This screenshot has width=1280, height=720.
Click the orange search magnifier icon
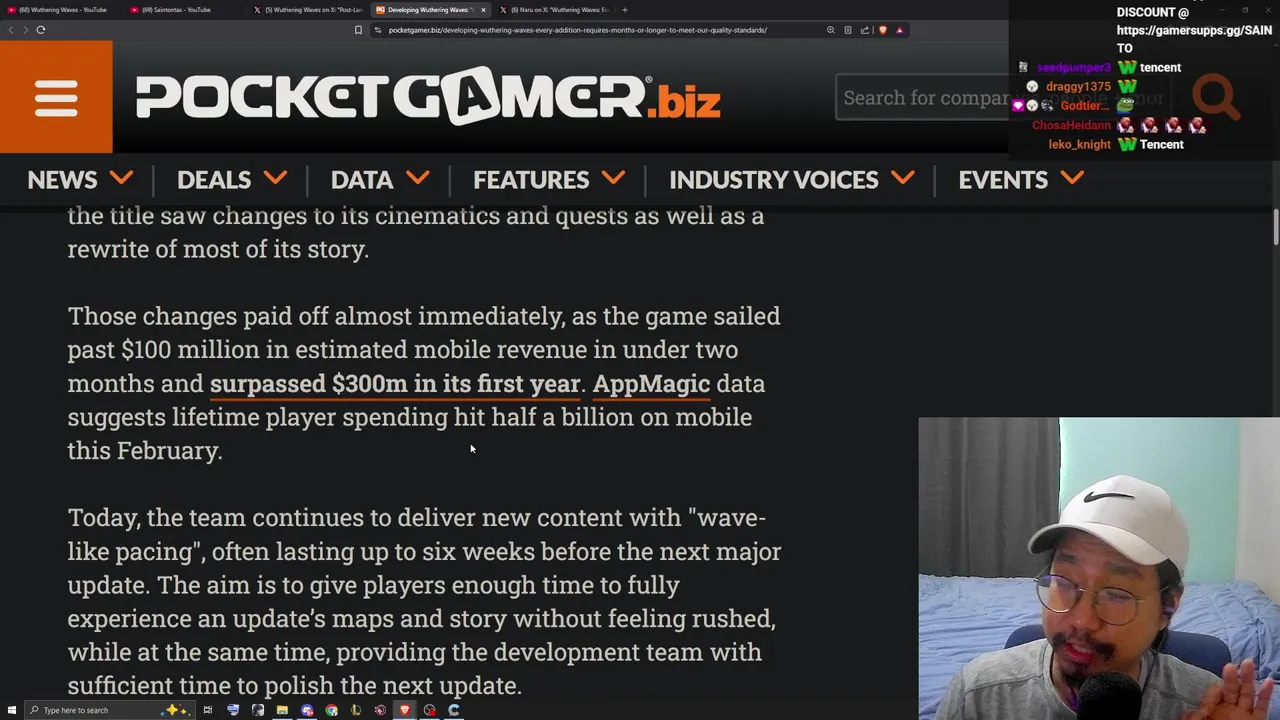[x=1216, y=97]
